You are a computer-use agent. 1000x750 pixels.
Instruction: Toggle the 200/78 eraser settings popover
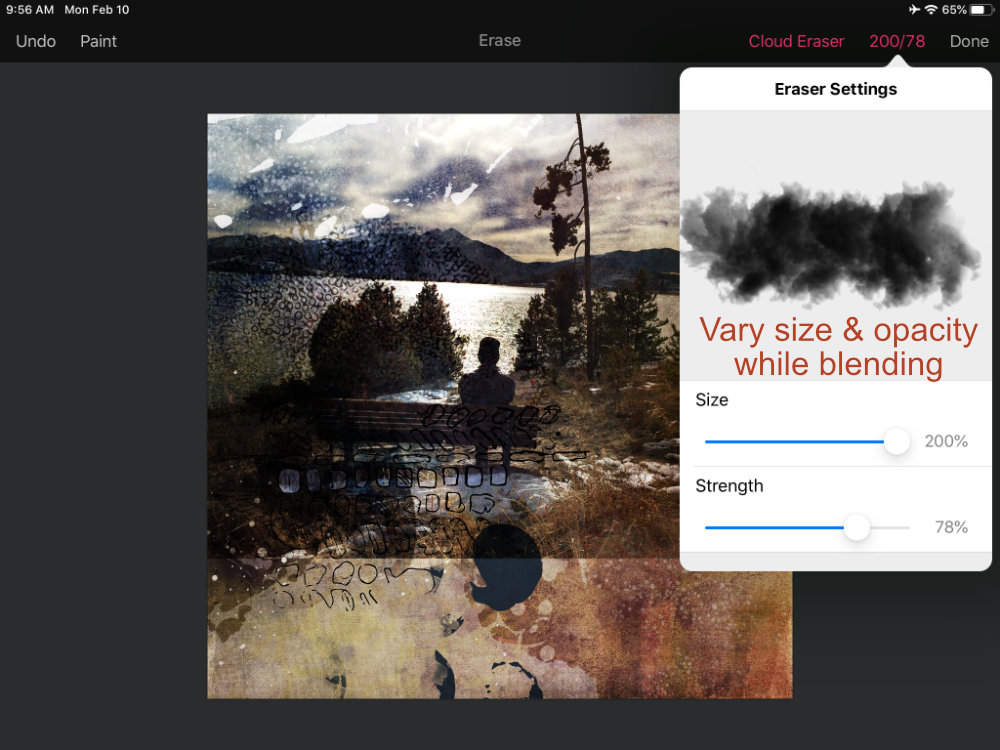[x=897, y=41]
